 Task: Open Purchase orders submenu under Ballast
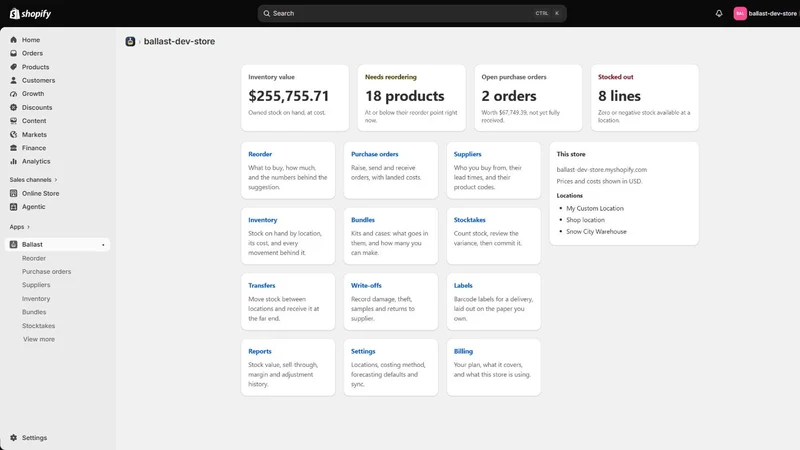point(46,271)
